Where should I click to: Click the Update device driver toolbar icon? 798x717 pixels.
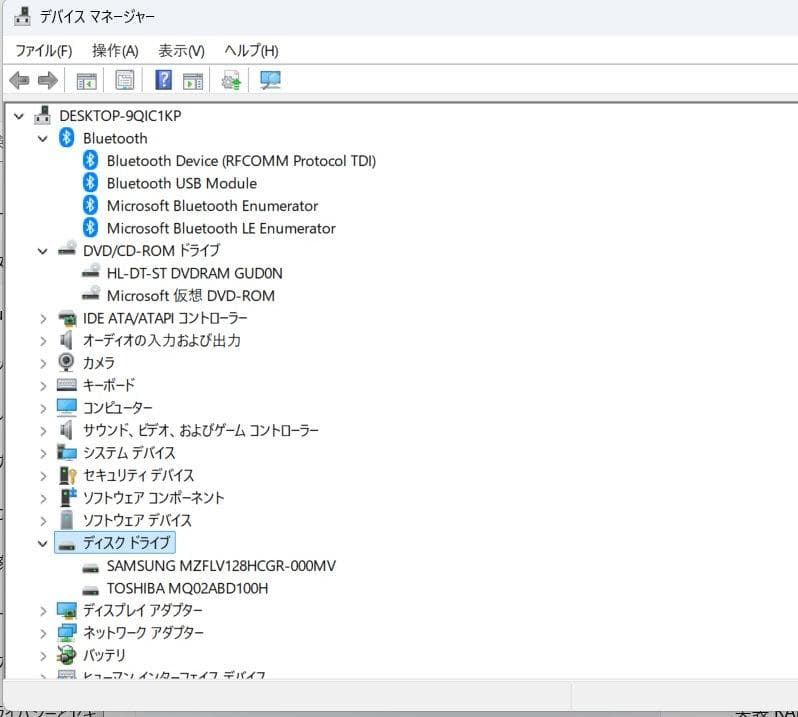point(231,80)
